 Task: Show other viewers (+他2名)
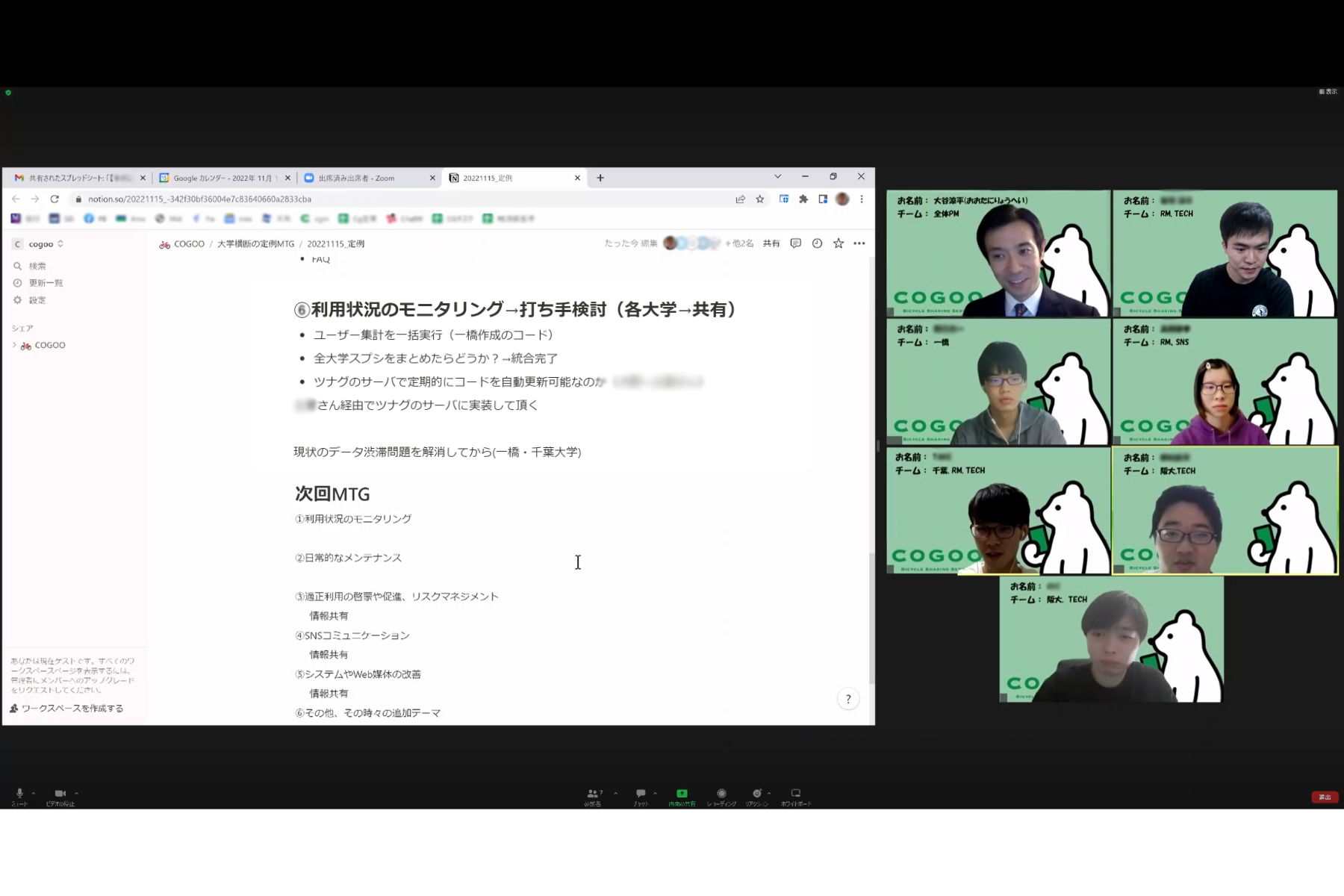pyautogui.click(x=739, y=243)
